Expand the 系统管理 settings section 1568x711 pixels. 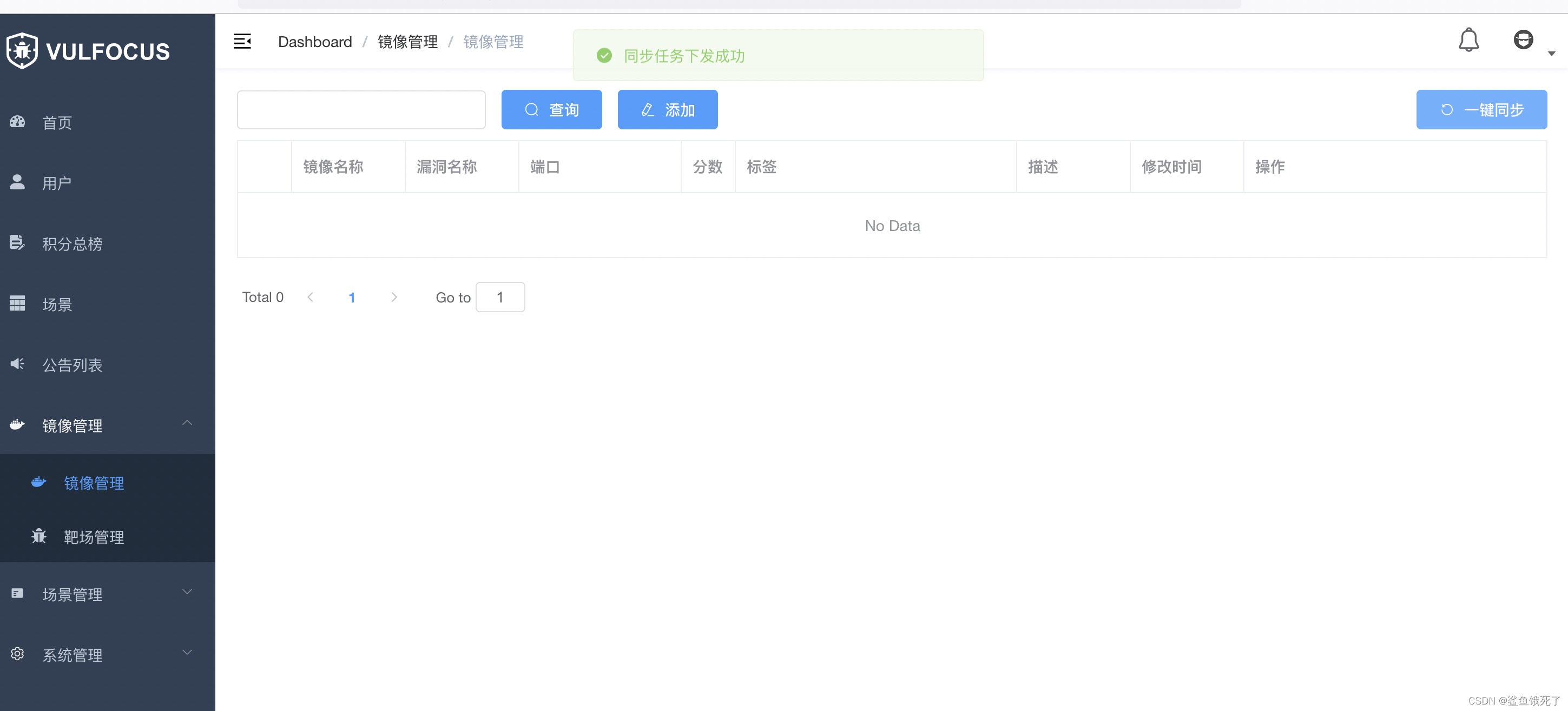[x=187, y=653]
